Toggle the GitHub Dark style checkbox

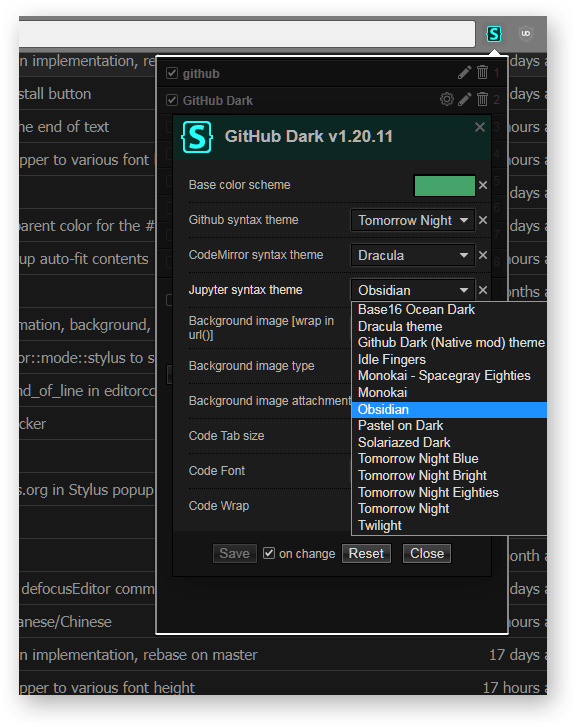coord(172,100)
